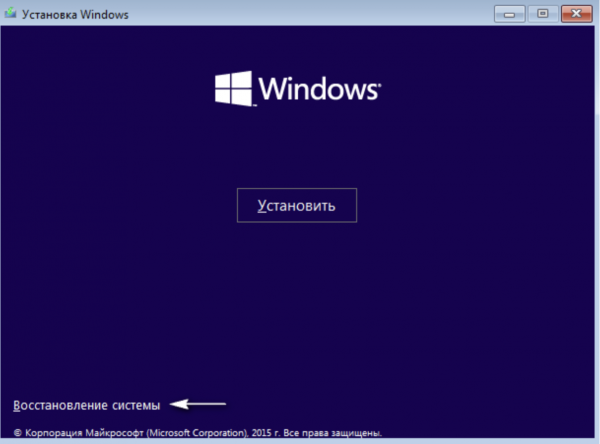Click the Microsoft Corporation copyright text
Image resolution: width=600 pixels, height=444 pixels.
click(198, 433)
